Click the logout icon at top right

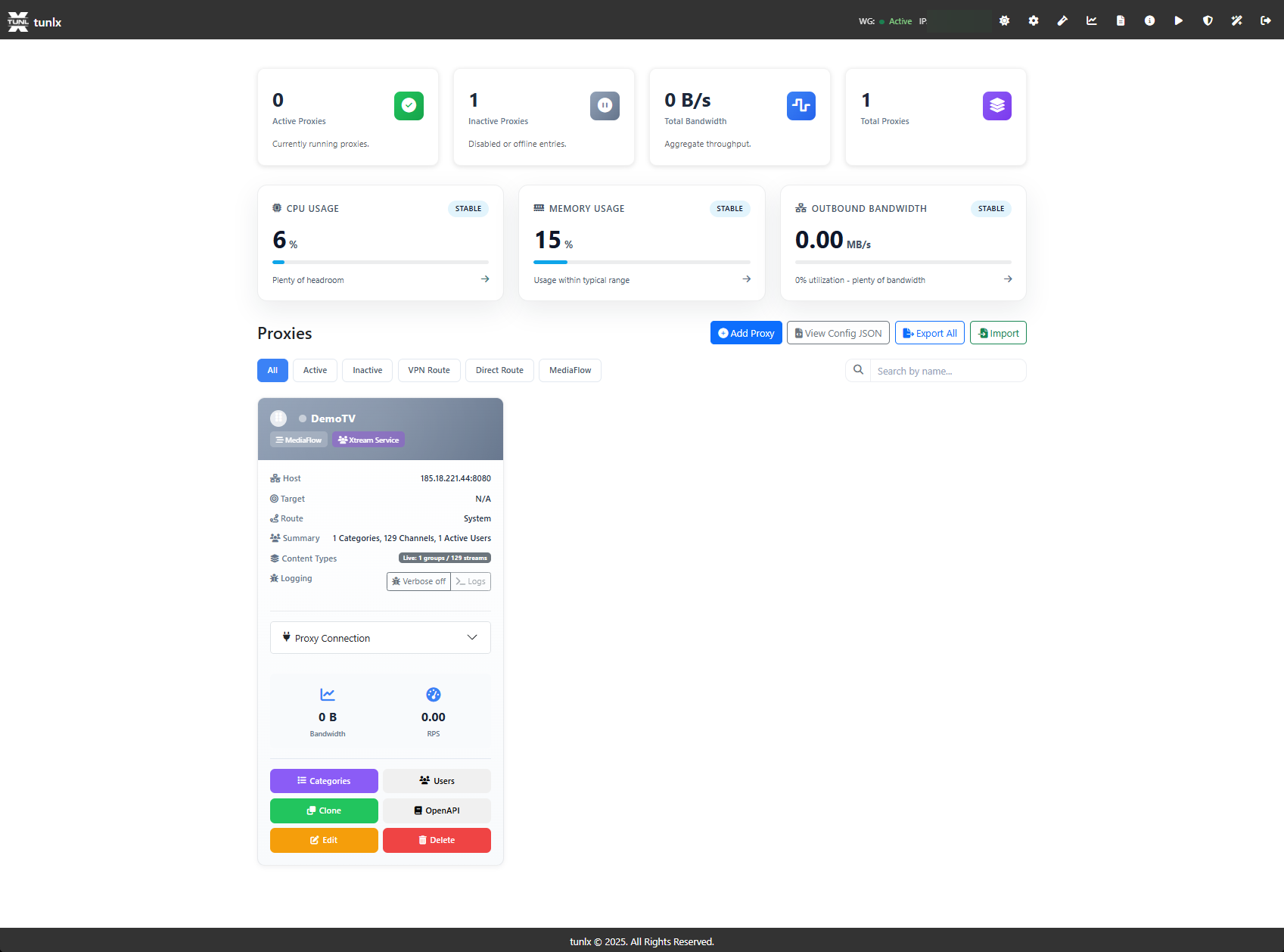point(1265,20)
